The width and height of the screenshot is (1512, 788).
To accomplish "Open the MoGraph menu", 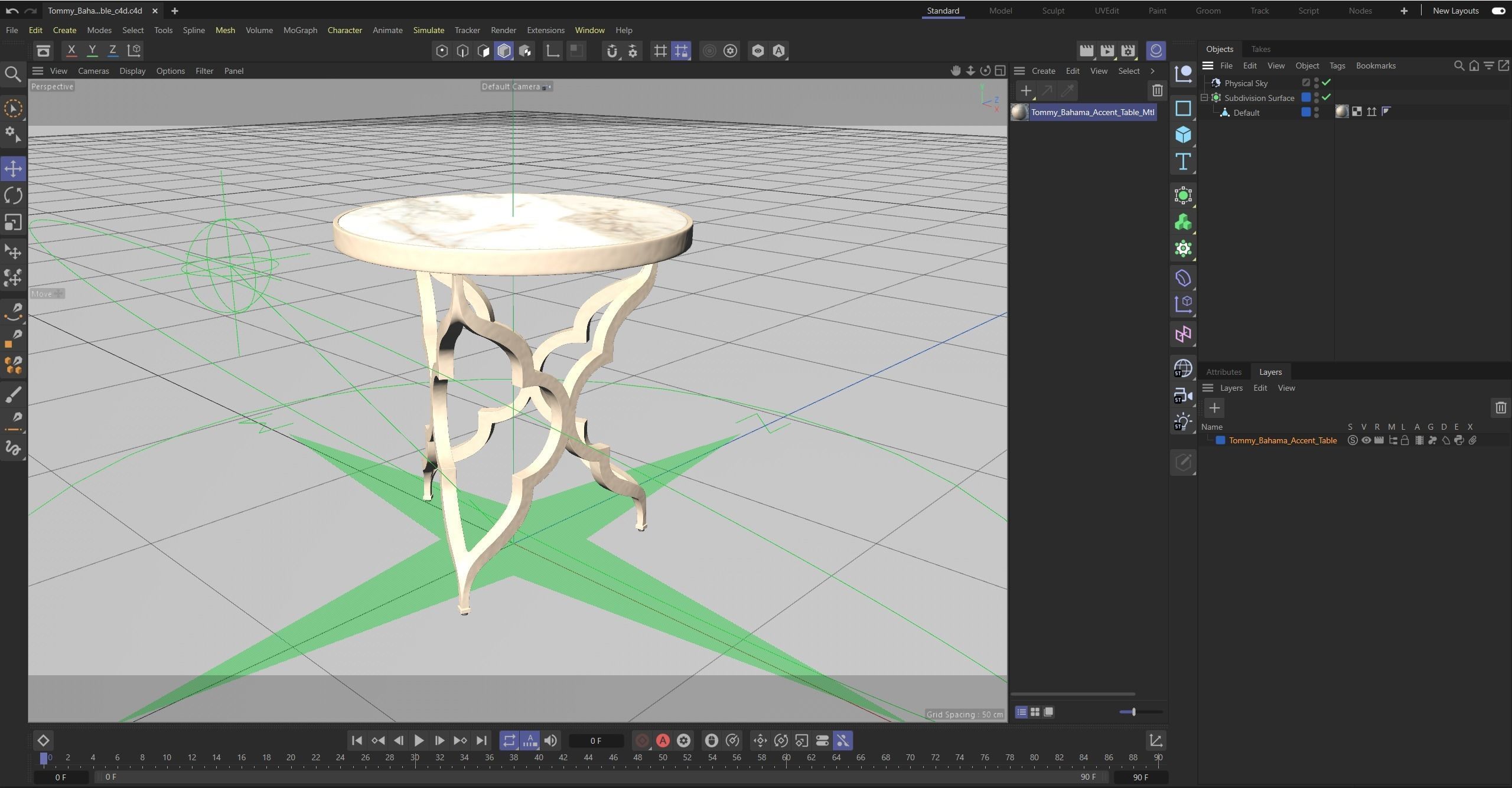I will 300,30.
